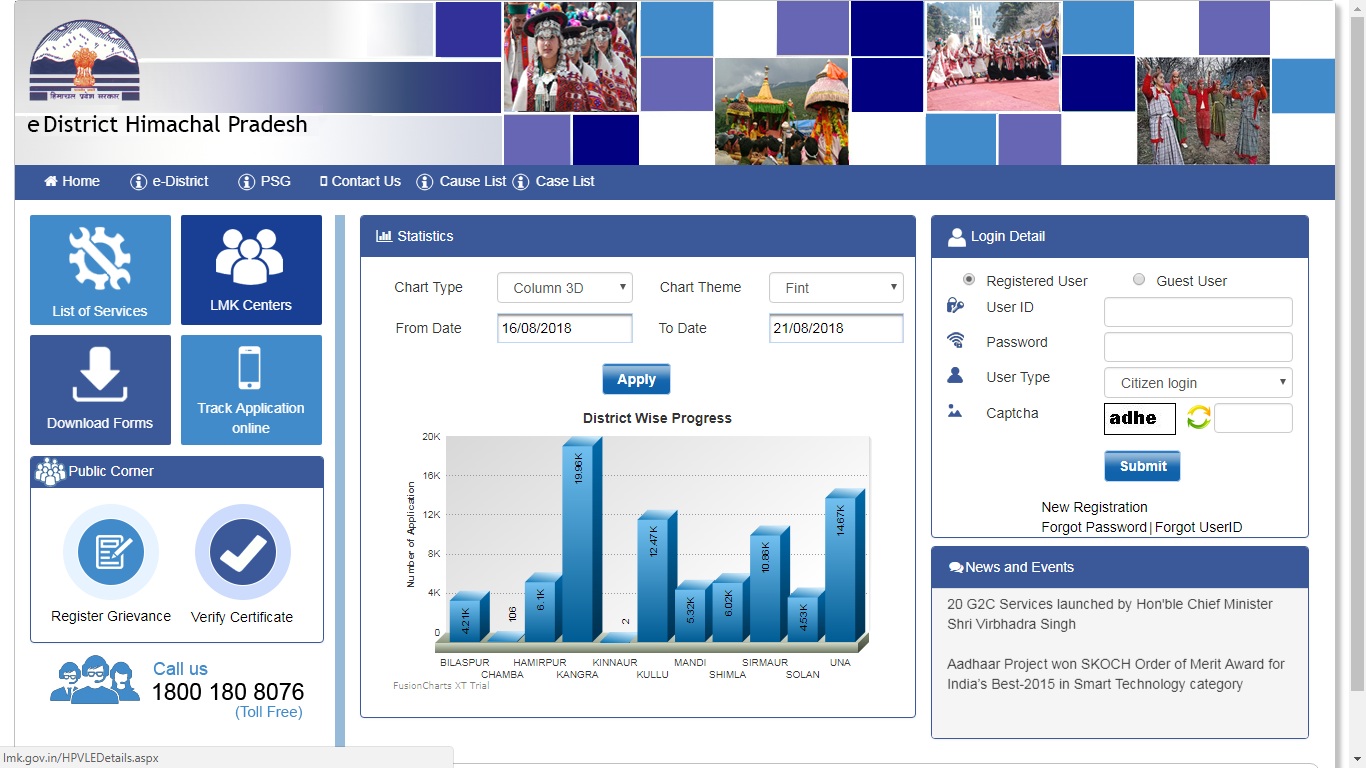Click the Statistics bar chart icon
1366x768 pixels.
point(385,236)
